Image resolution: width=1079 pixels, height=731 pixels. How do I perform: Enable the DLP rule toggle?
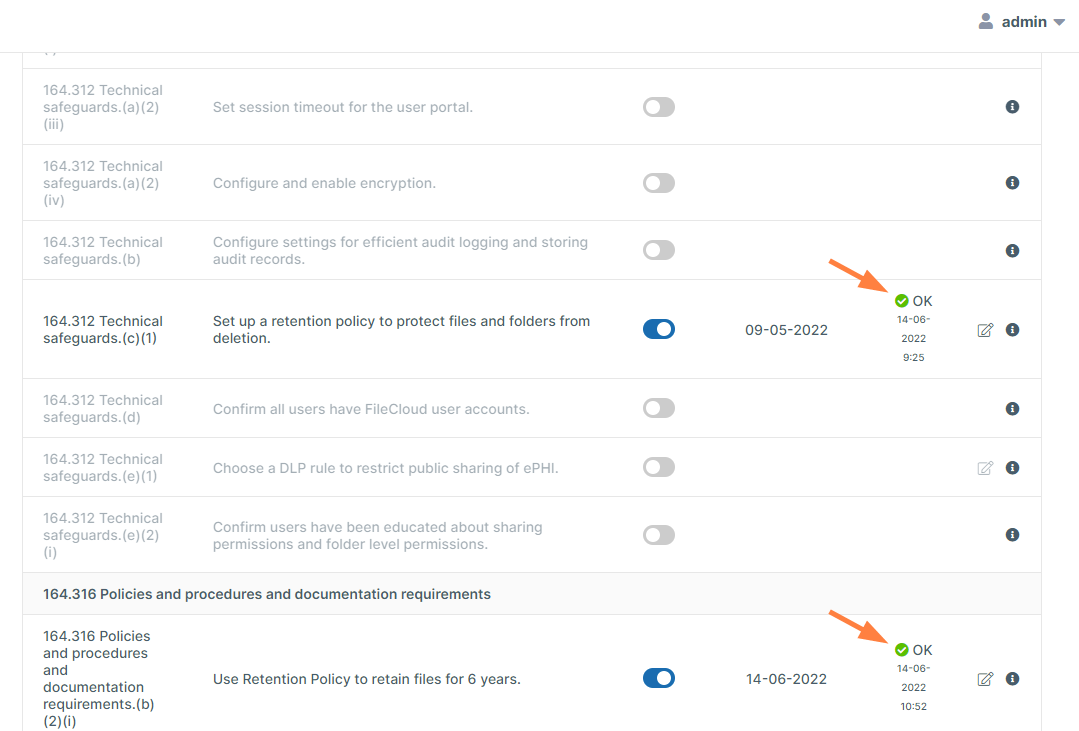click(659, 467)
